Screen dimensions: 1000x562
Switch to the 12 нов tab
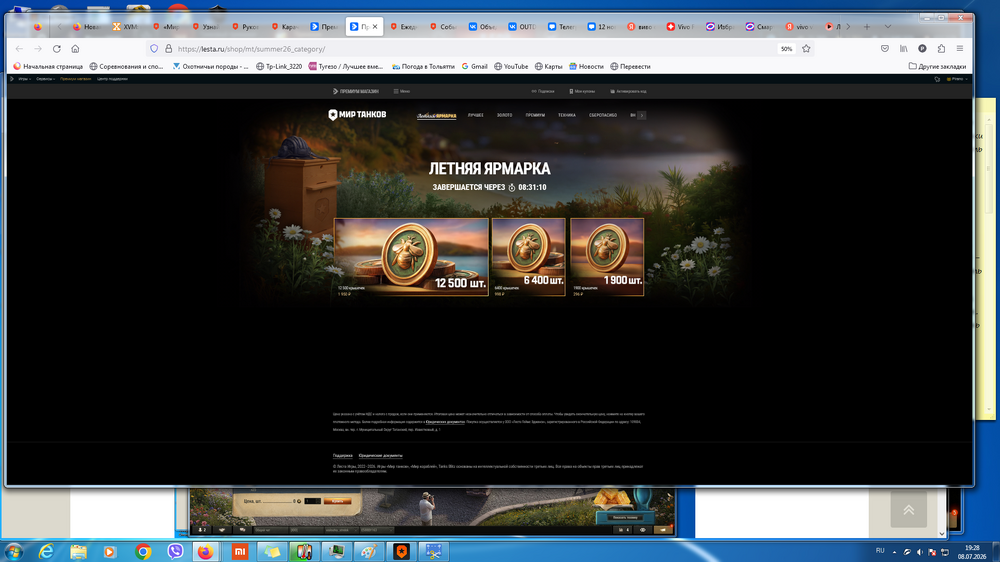click(600, 27)
